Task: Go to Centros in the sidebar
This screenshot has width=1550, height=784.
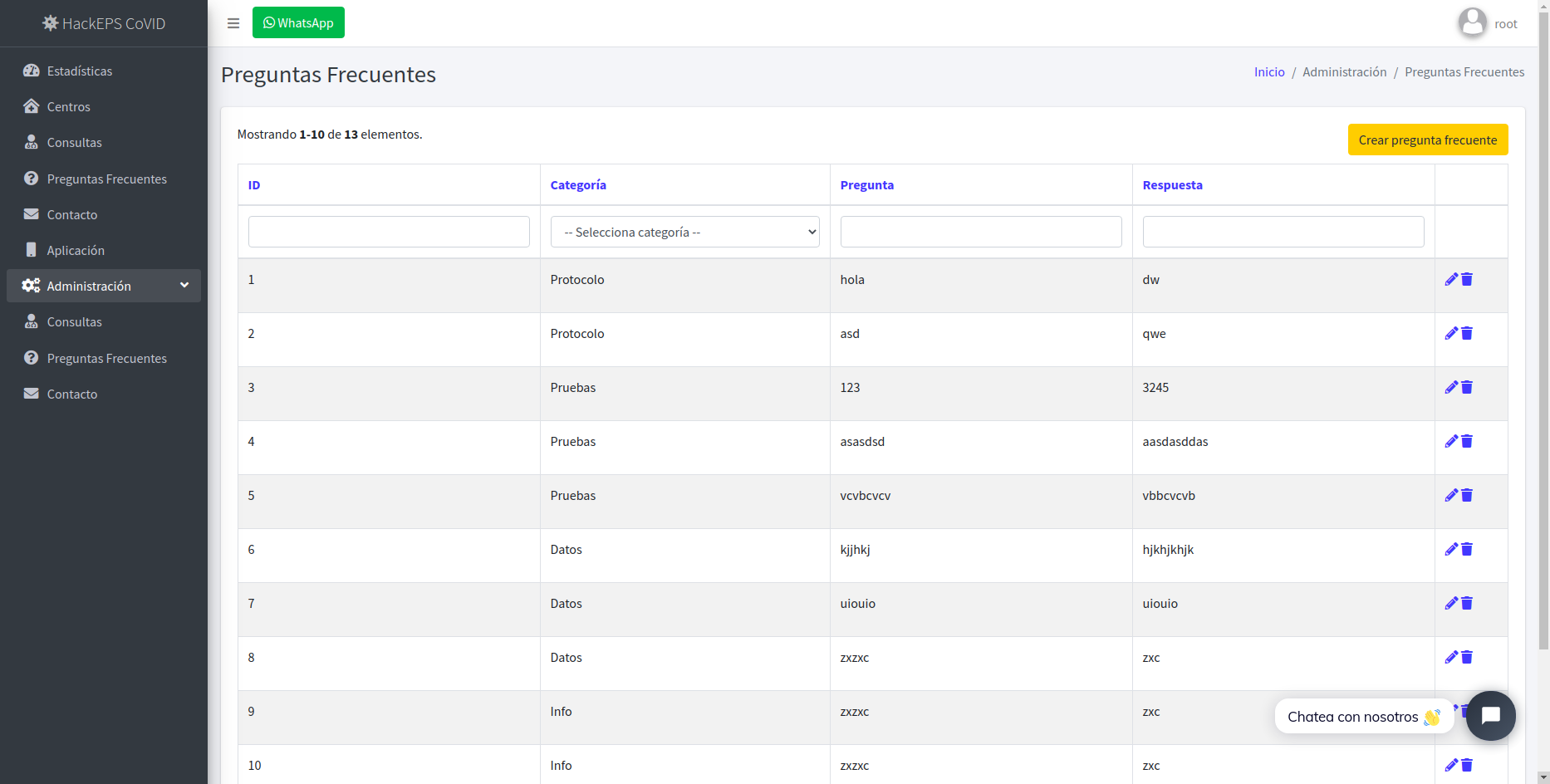Action: pos(68,107)
